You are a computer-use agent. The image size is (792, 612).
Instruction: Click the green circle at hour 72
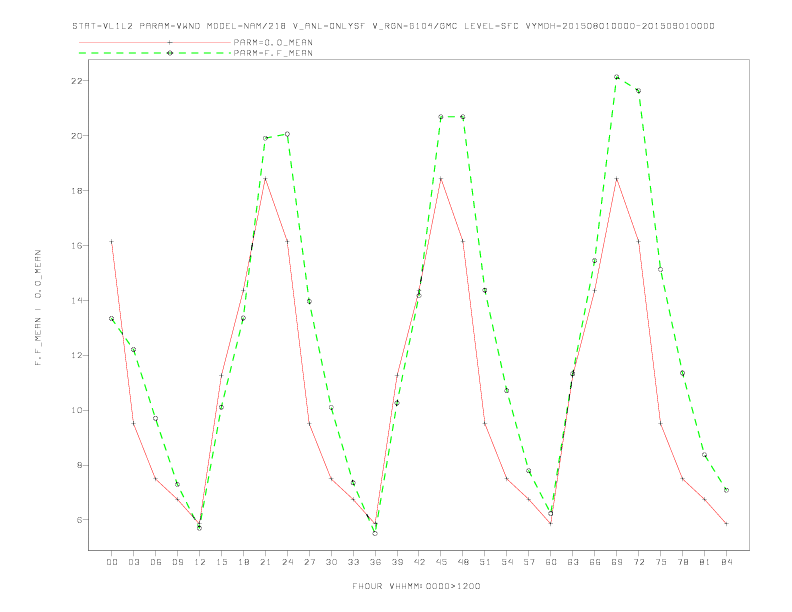(x=638, y=91)
